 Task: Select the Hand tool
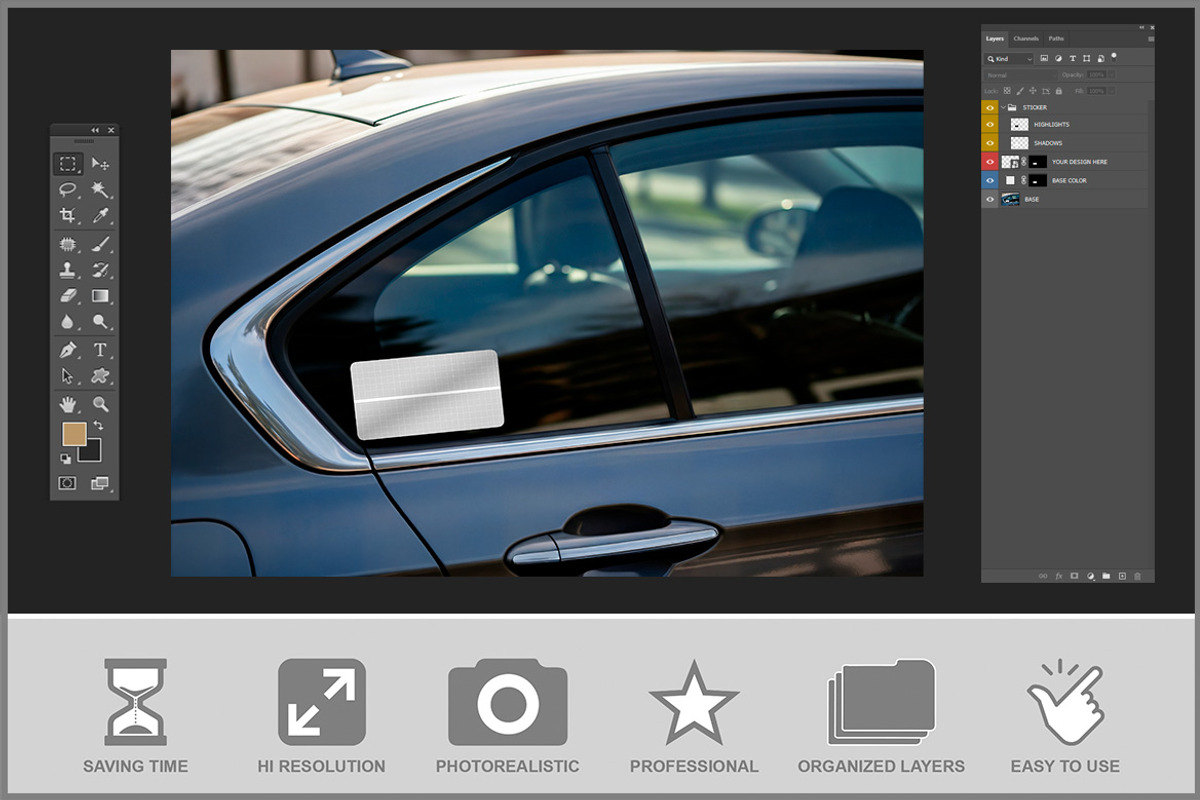click(68, 405)
